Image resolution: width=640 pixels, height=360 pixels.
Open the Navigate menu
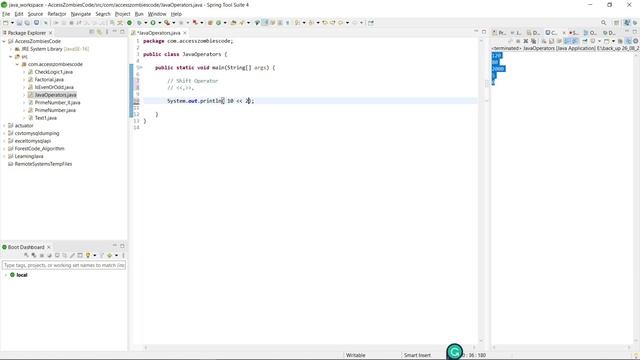[81, 14]
